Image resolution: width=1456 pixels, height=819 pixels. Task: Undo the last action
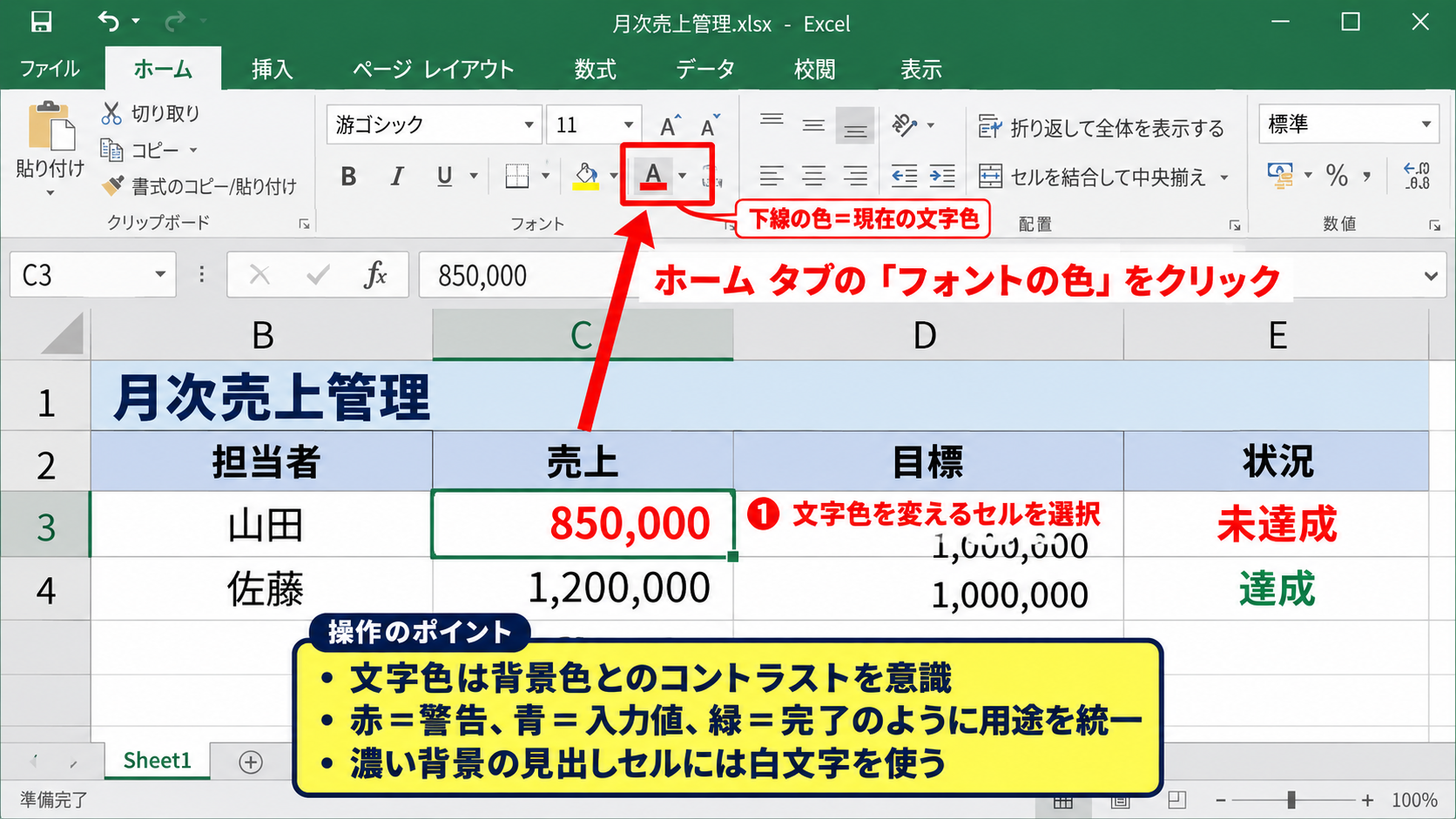pos(109,21)
